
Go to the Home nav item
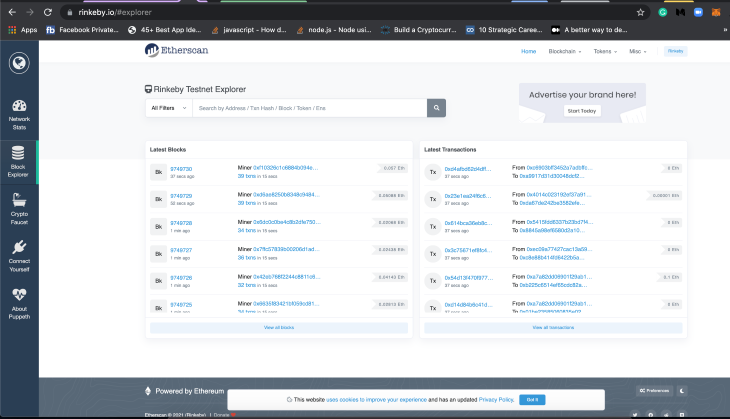point(528,50)
